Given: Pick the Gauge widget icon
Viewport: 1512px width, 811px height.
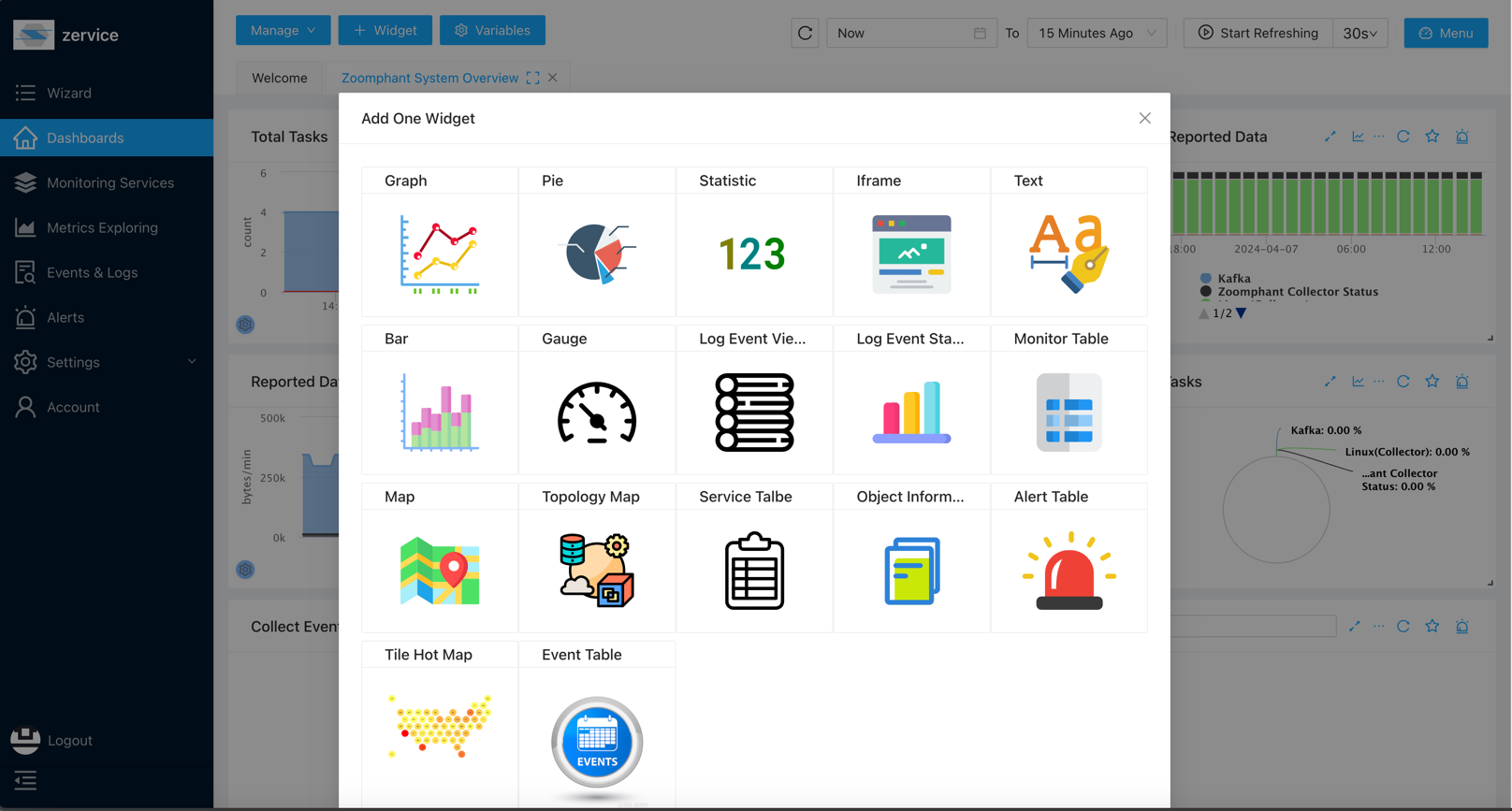Looking at the screenshot, I should click(x=597, y=413).
